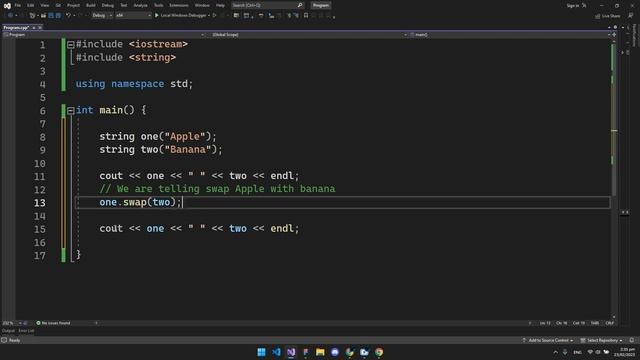
Task: Save the current file via toolbar icon
Action: tap(51, 16)
